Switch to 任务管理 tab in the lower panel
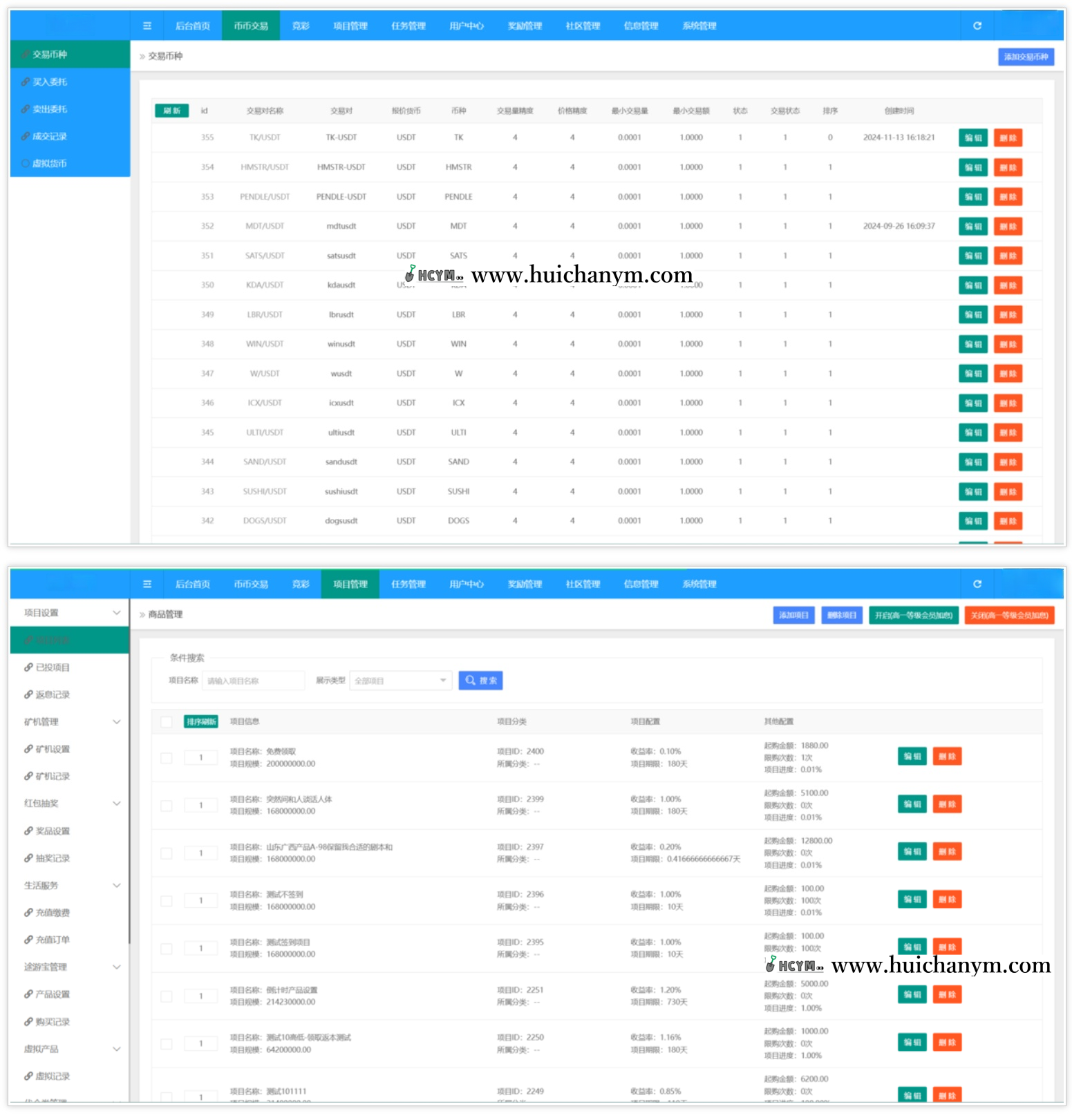The image size is (1072, 1120). coord(408,585)
